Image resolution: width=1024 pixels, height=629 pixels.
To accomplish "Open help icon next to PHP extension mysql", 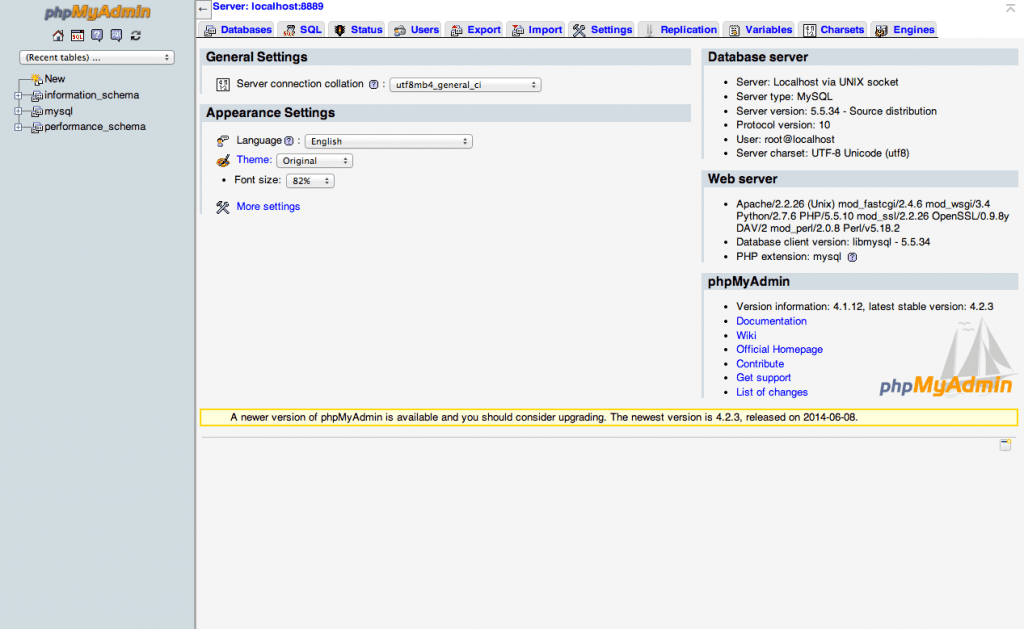I will (x=851, y=257).
